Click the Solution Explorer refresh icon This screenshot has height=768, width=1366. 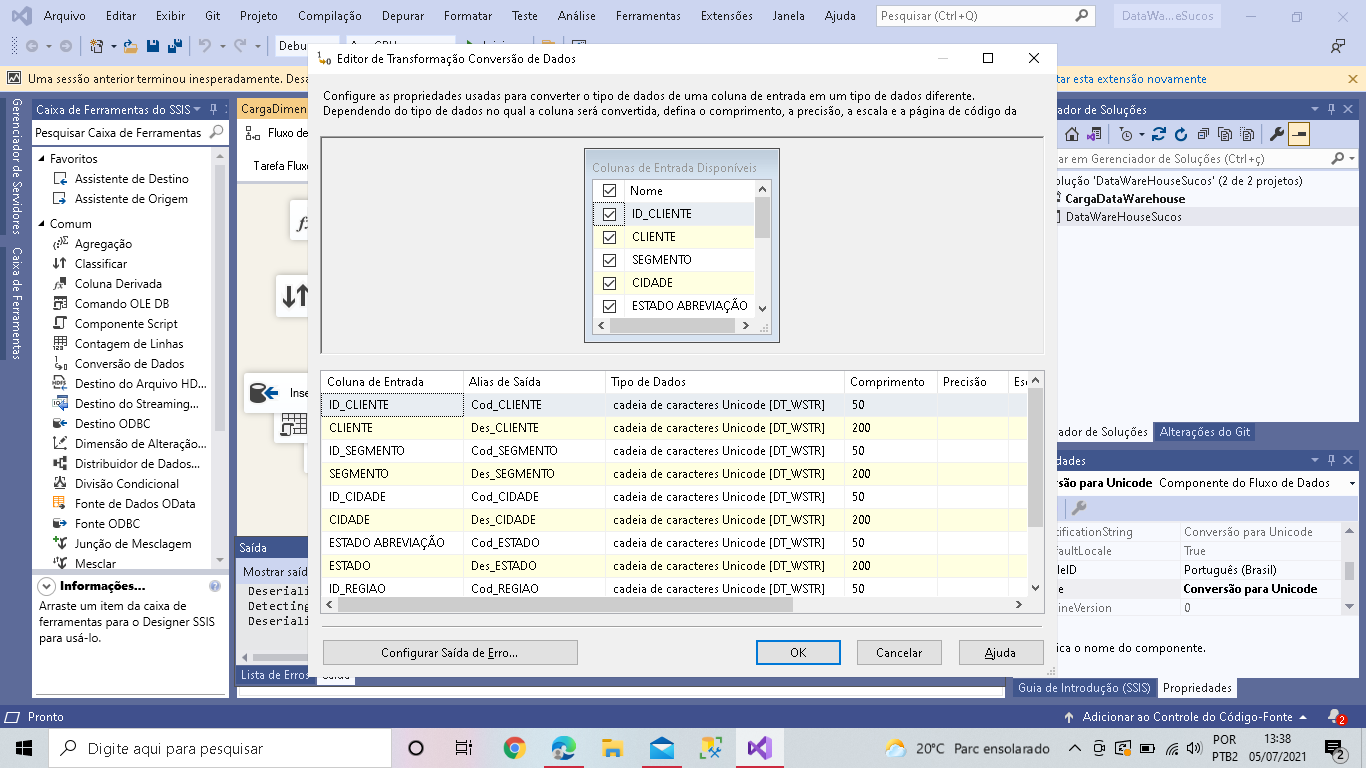click(x=1181, y=134)
